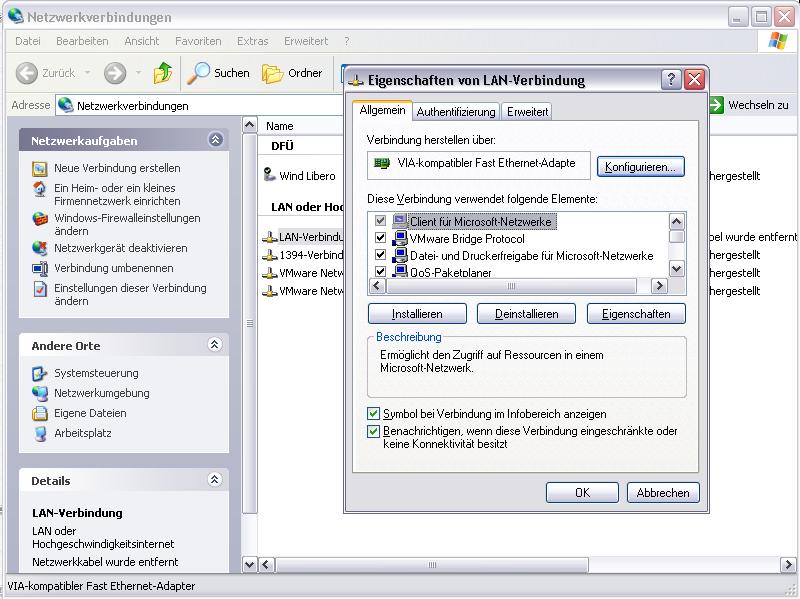This screenshot has height=599, width=800.
Task: Confirm dialog with OK button
Action: pos(582,493)
